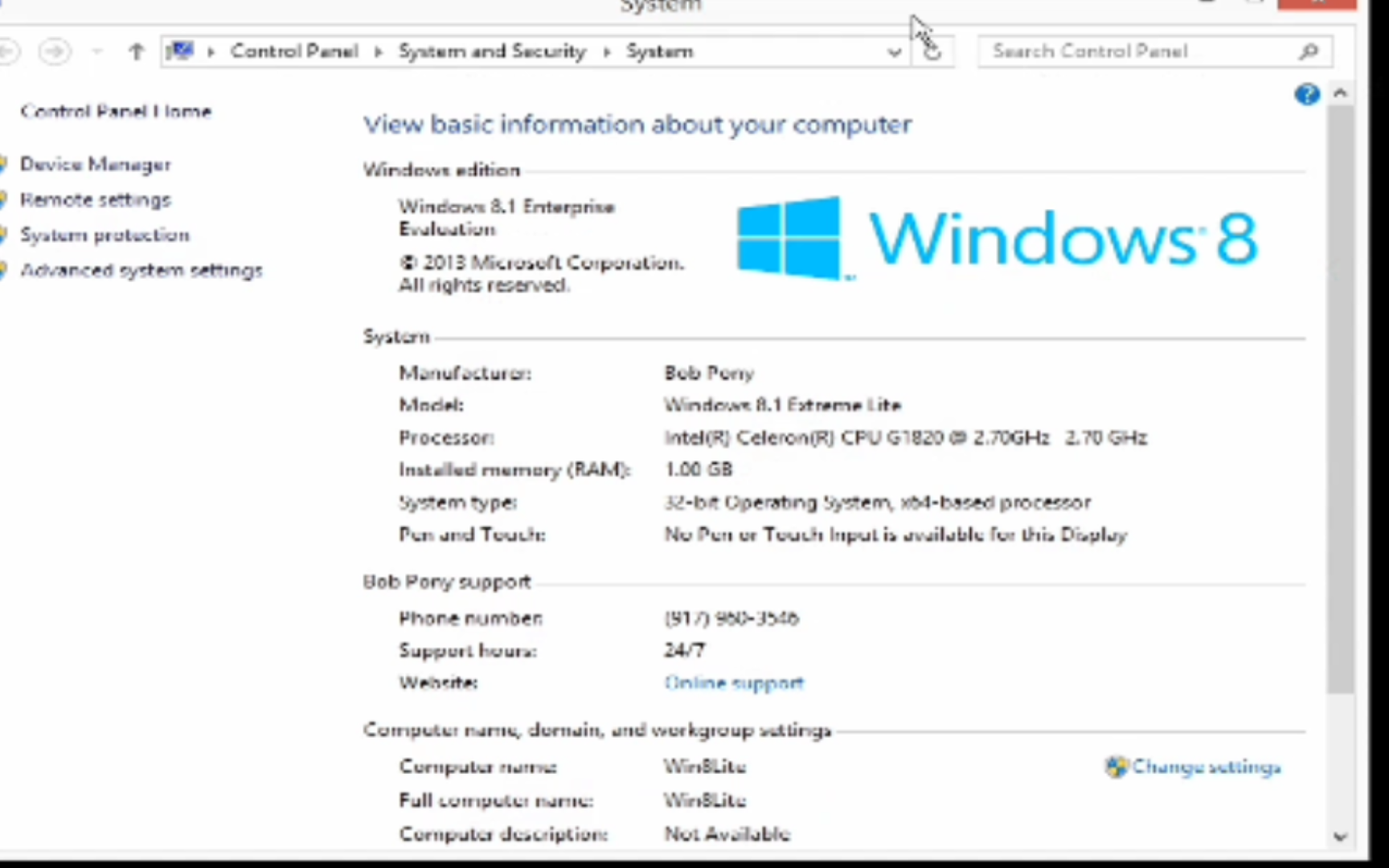
Task: Click the Online support link
Action: pyautogui.click(x=734, y=682)
